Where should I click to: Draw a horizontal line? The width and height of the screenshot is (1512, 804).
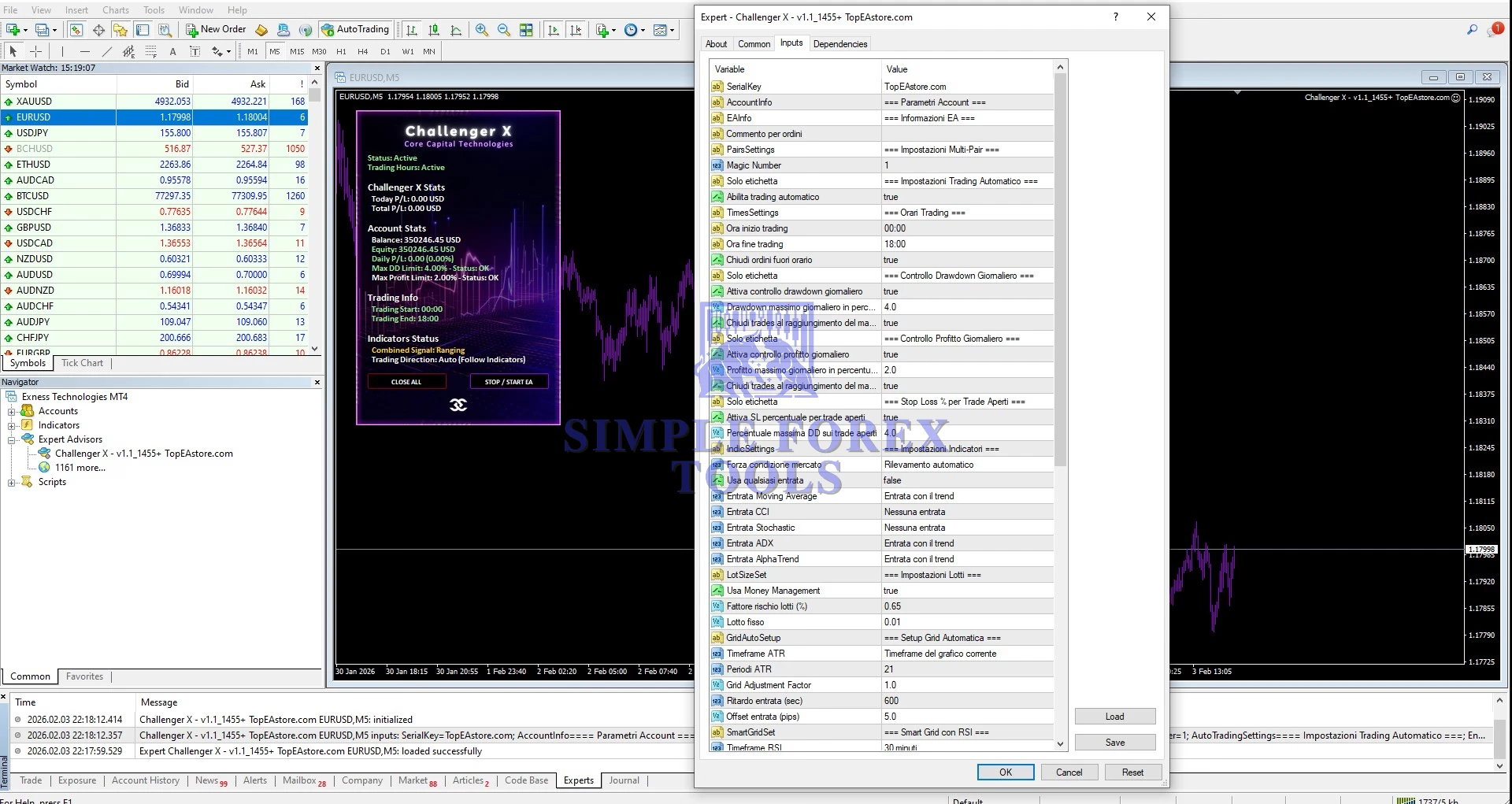tap(85, 51)
